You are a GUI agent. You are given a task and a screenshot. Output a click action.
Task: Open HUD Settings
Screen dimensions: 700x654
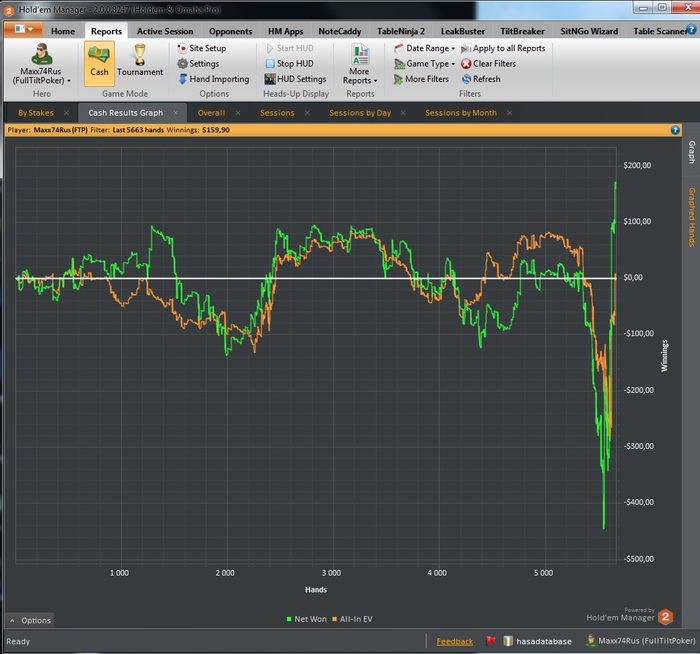point(296,79)
